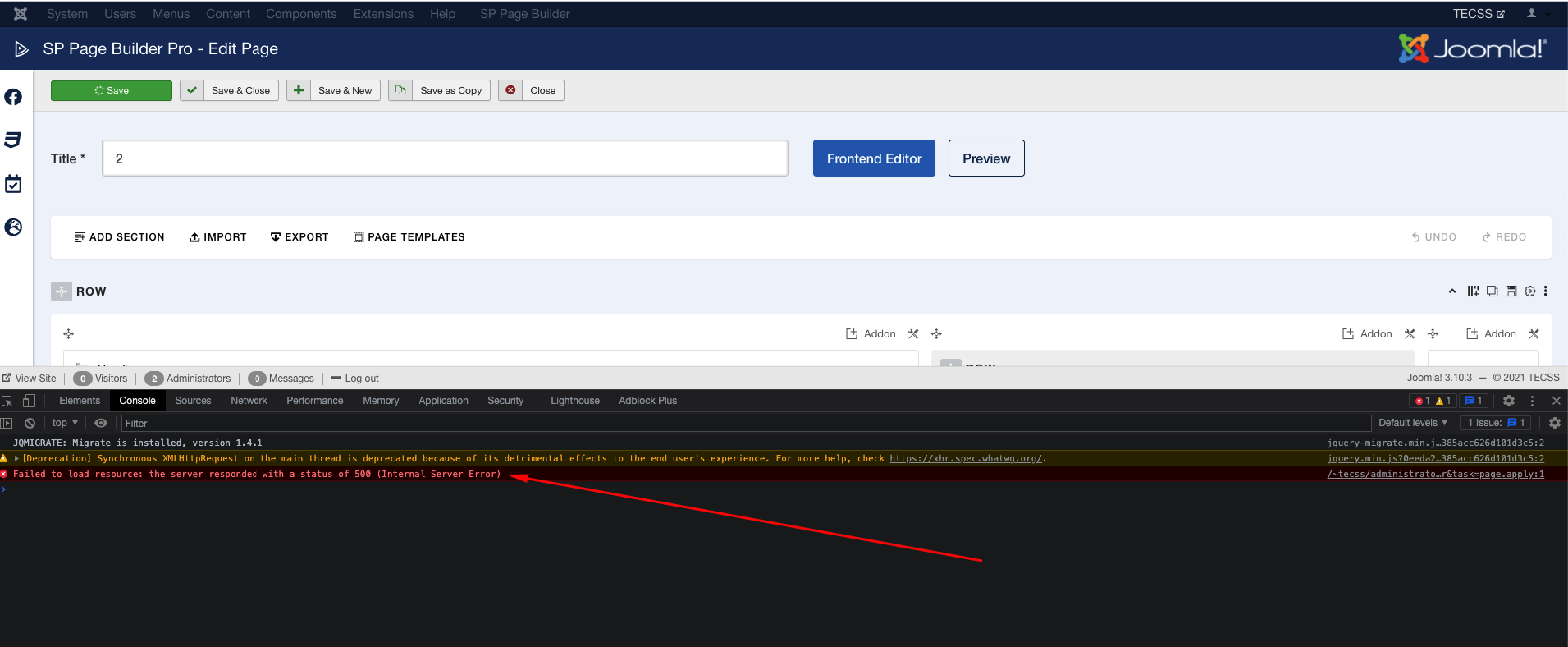1568x647 pixels.
Task: Click third column's tools options icon
Action: coord(1534,334)
